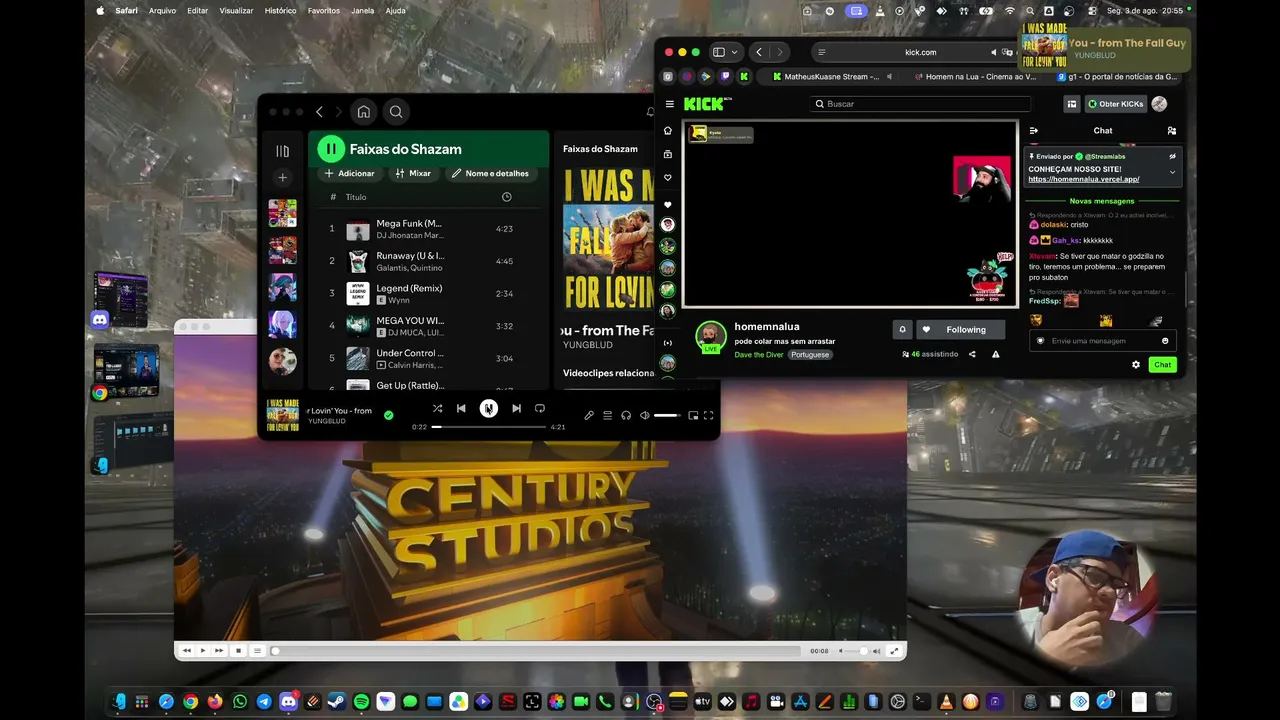The height and width of the screenshot is (720, 1280).
Task: Collapse the Kick chat panel
Action: pos(1034,130)
